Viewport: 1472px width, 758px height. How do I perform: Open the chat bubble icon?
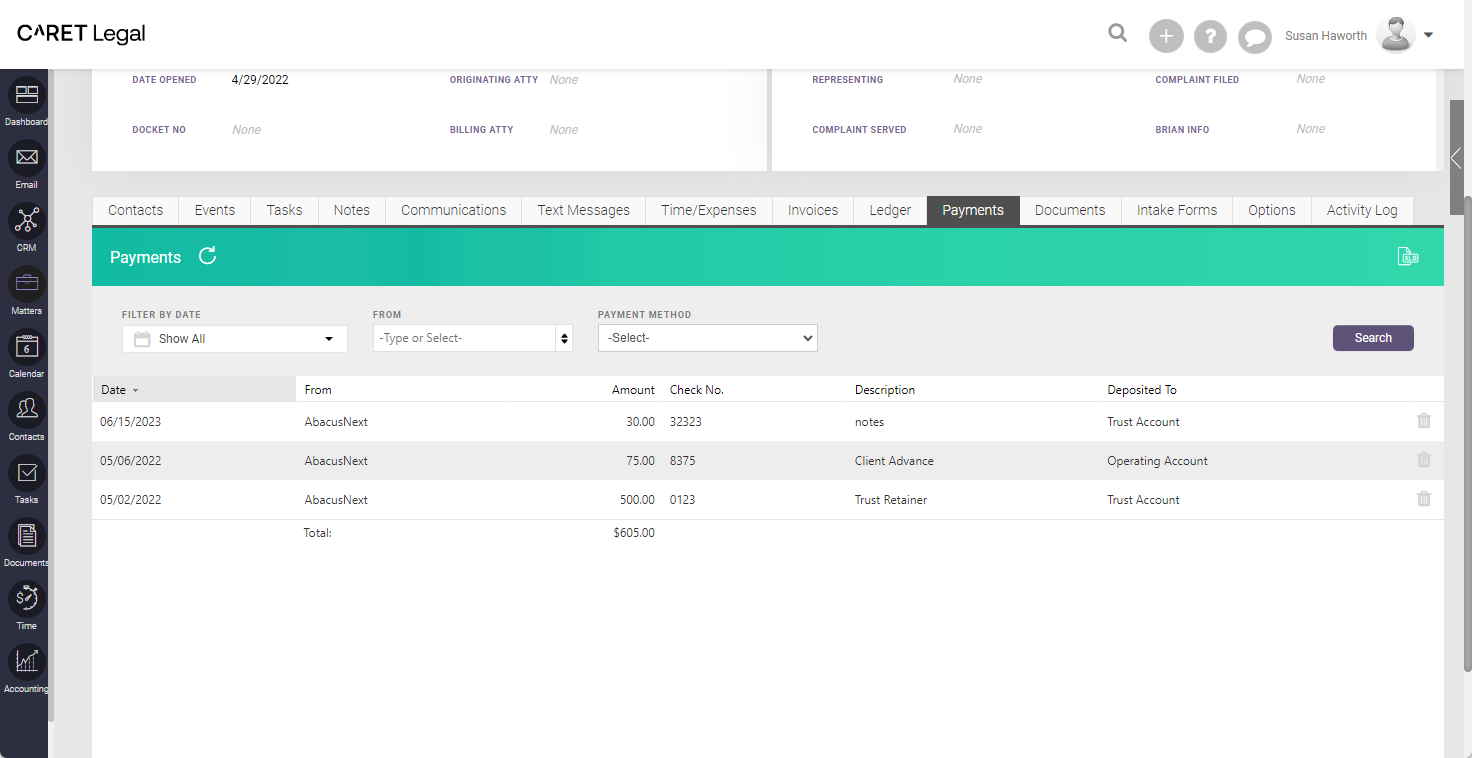[x=1254, y=37]
